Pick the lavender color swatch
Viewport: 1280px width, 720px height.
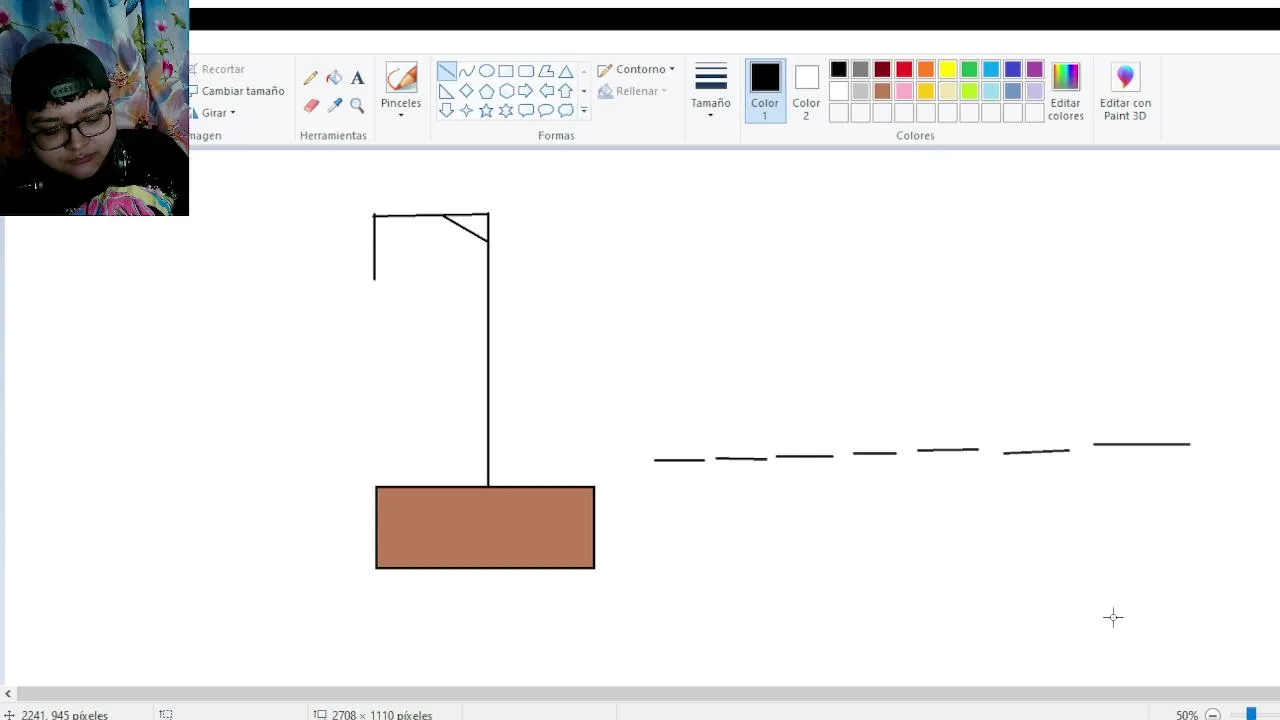pyautogui.click(x=1035, y=91)
